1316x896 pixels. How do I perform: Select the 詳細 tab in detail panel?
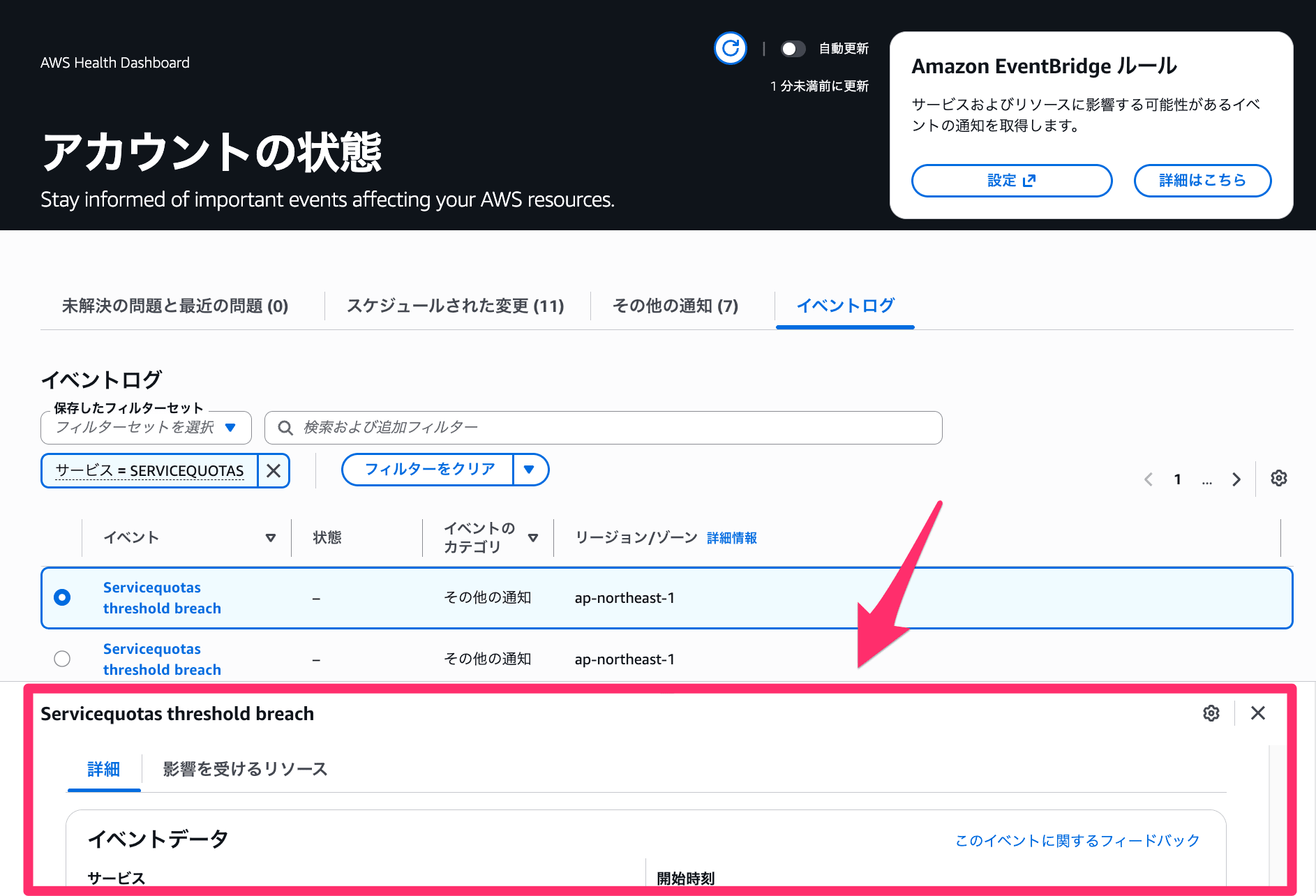(104, 769)
